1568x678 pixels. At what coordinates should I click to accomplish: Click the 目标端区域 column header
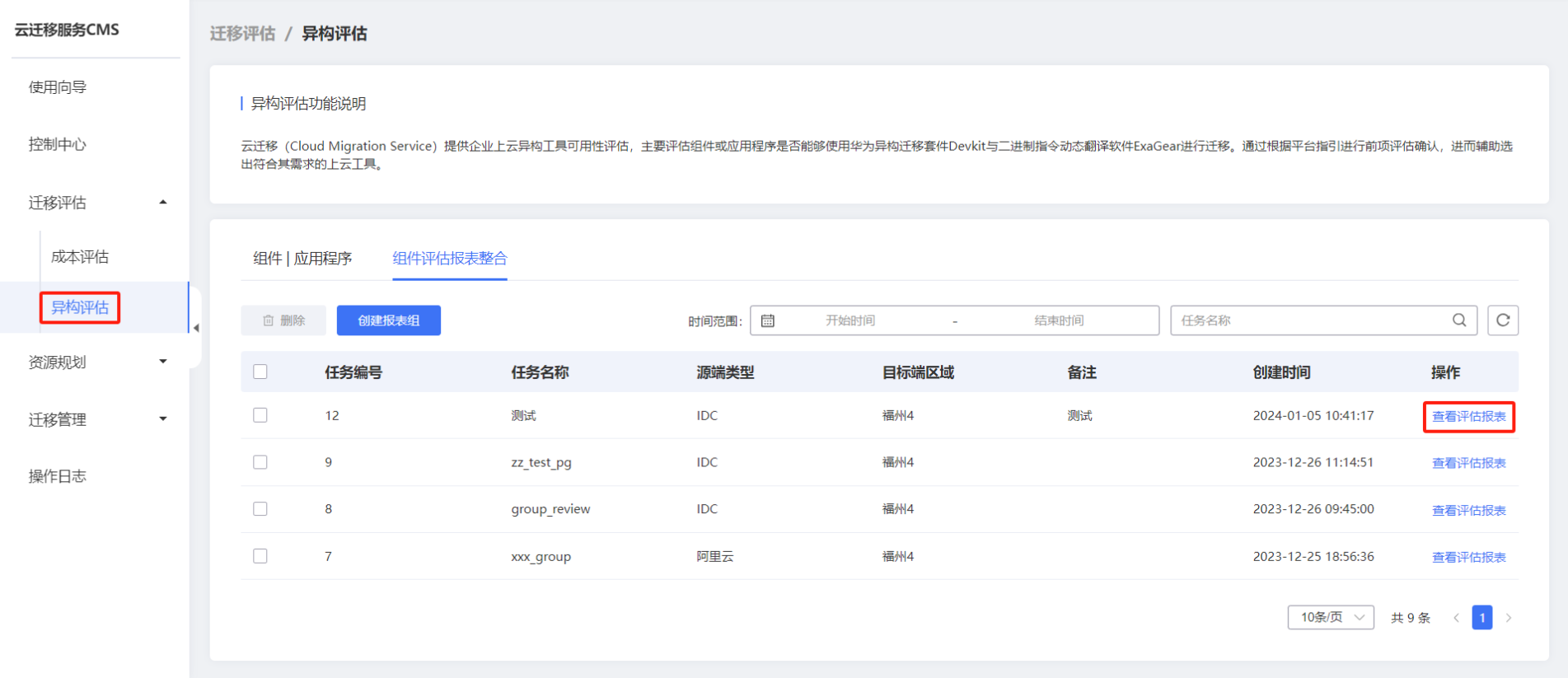[918, 372]
